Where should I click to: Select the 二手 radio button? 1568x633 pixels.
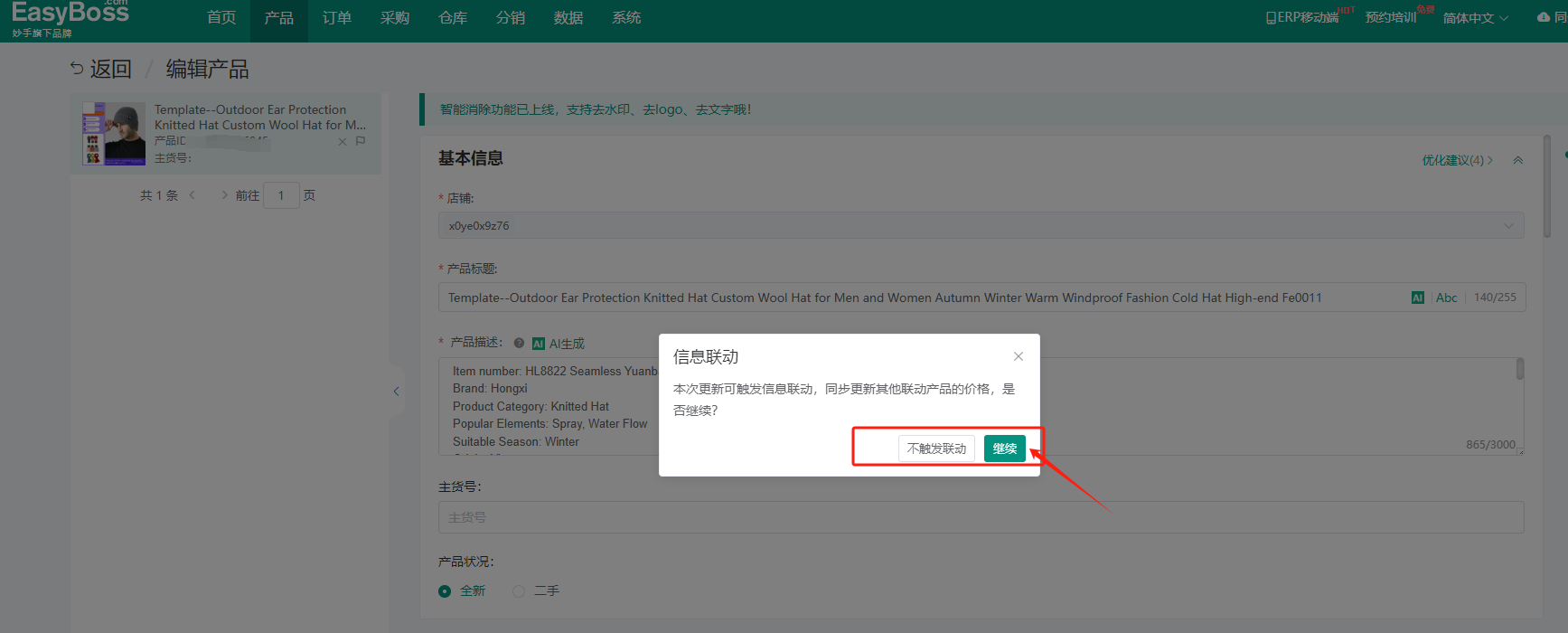(x=519, y=591)
